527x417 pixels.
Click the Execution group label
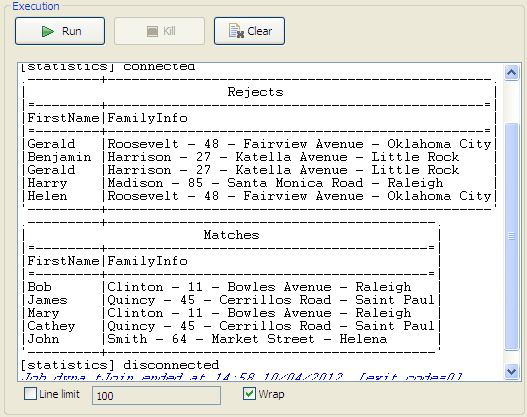(36, 6)
